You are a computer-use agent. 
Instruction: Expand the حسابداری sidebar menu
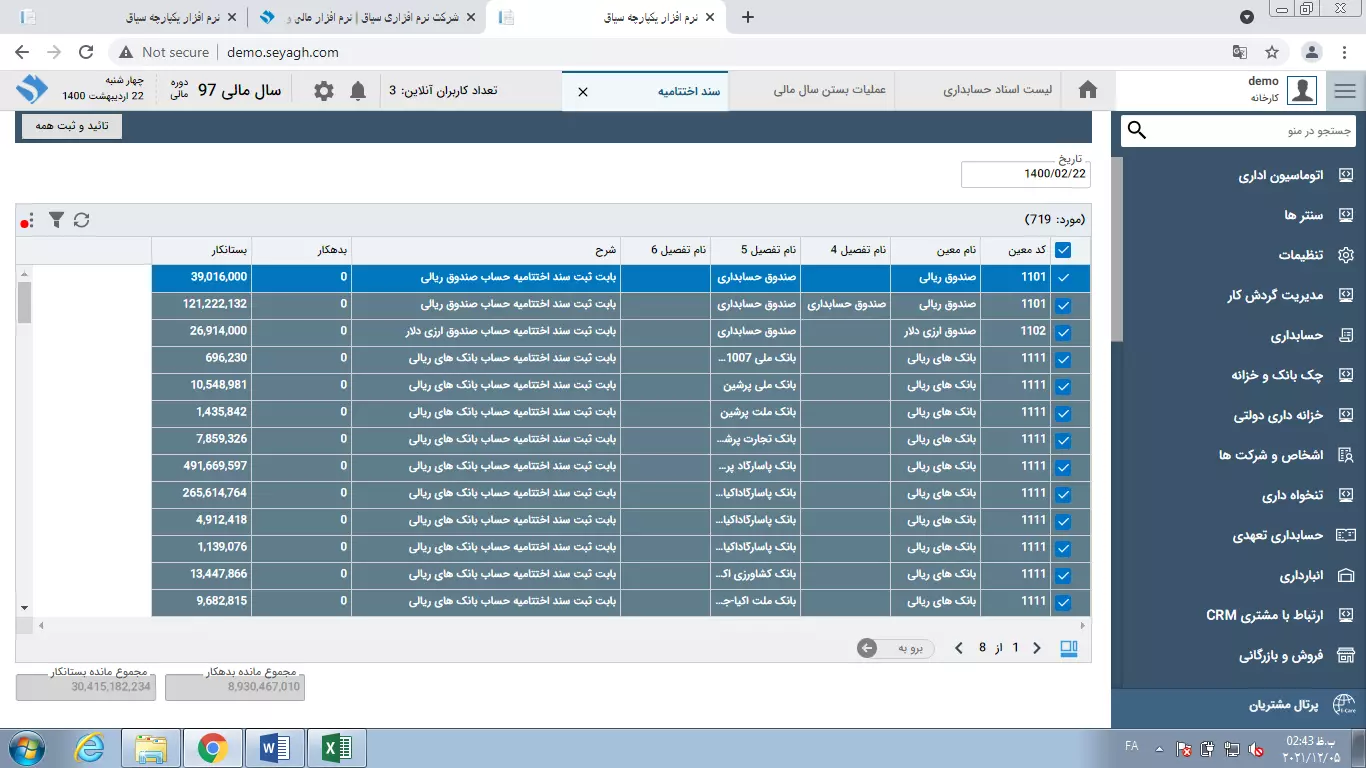[1296, 336]
